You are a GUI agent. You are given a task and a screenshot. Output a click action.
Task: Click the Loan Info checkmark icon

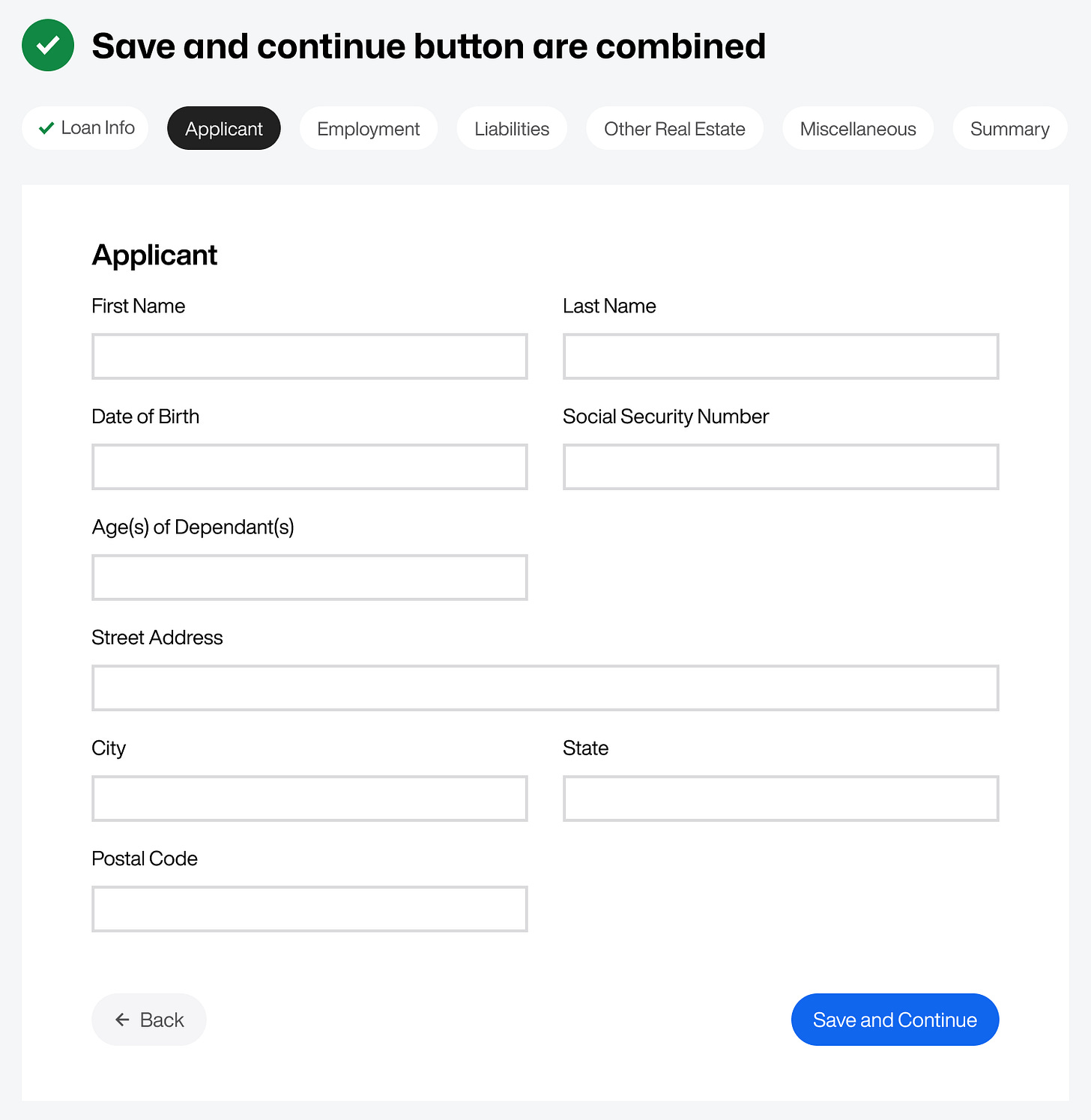tap(46, 128)
